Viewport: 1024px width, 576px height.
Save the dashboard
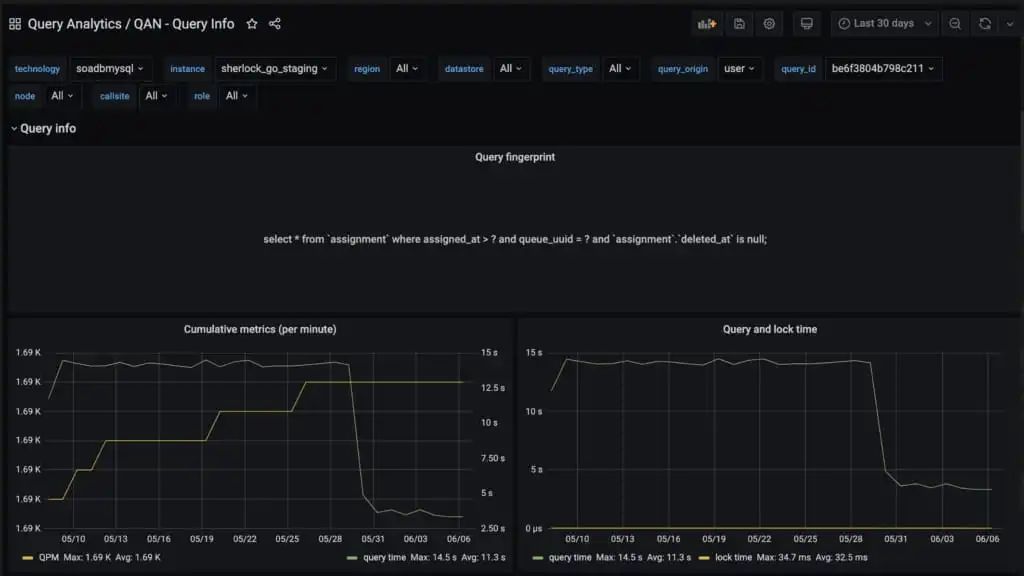coord(739,24)
